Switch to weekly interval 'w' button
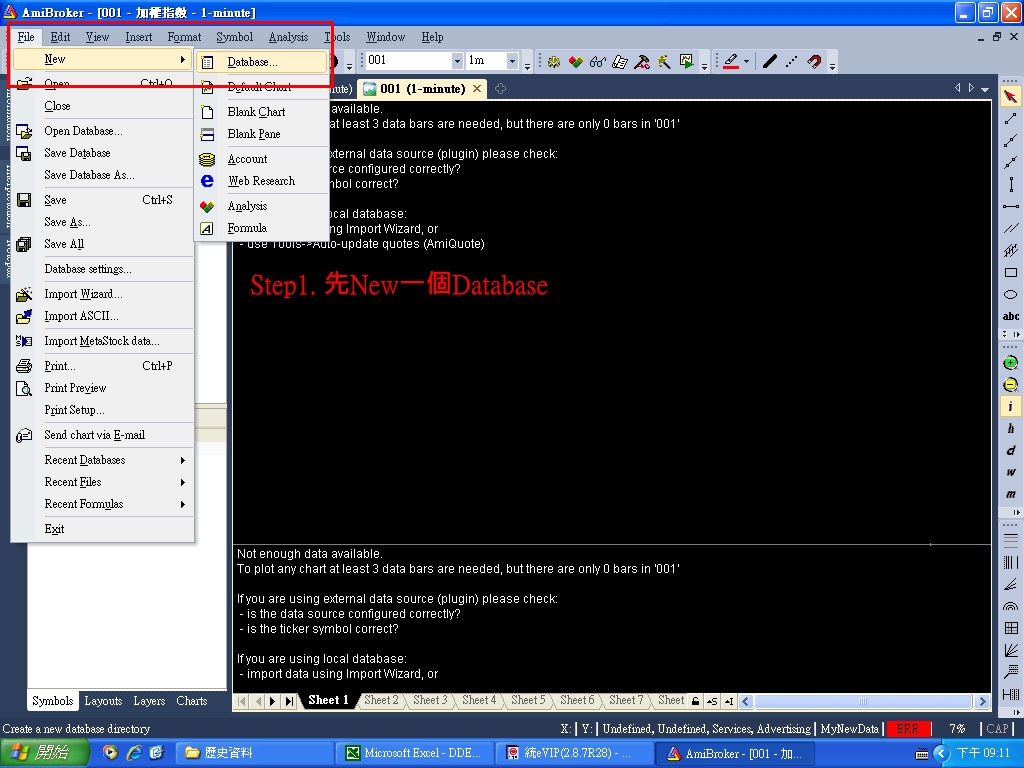This screenshot has width=1024, height=768. (x=1010, y=472)
